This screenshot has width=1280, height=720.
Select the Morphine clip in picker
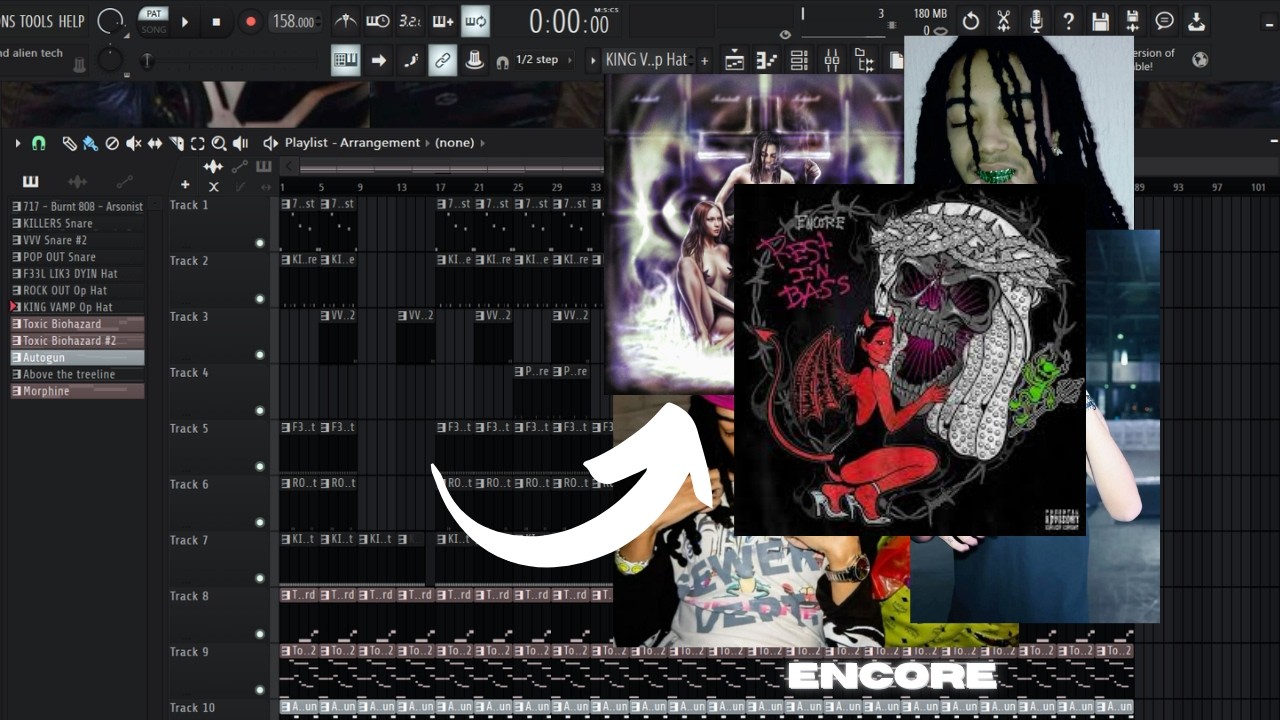[77, 391]
